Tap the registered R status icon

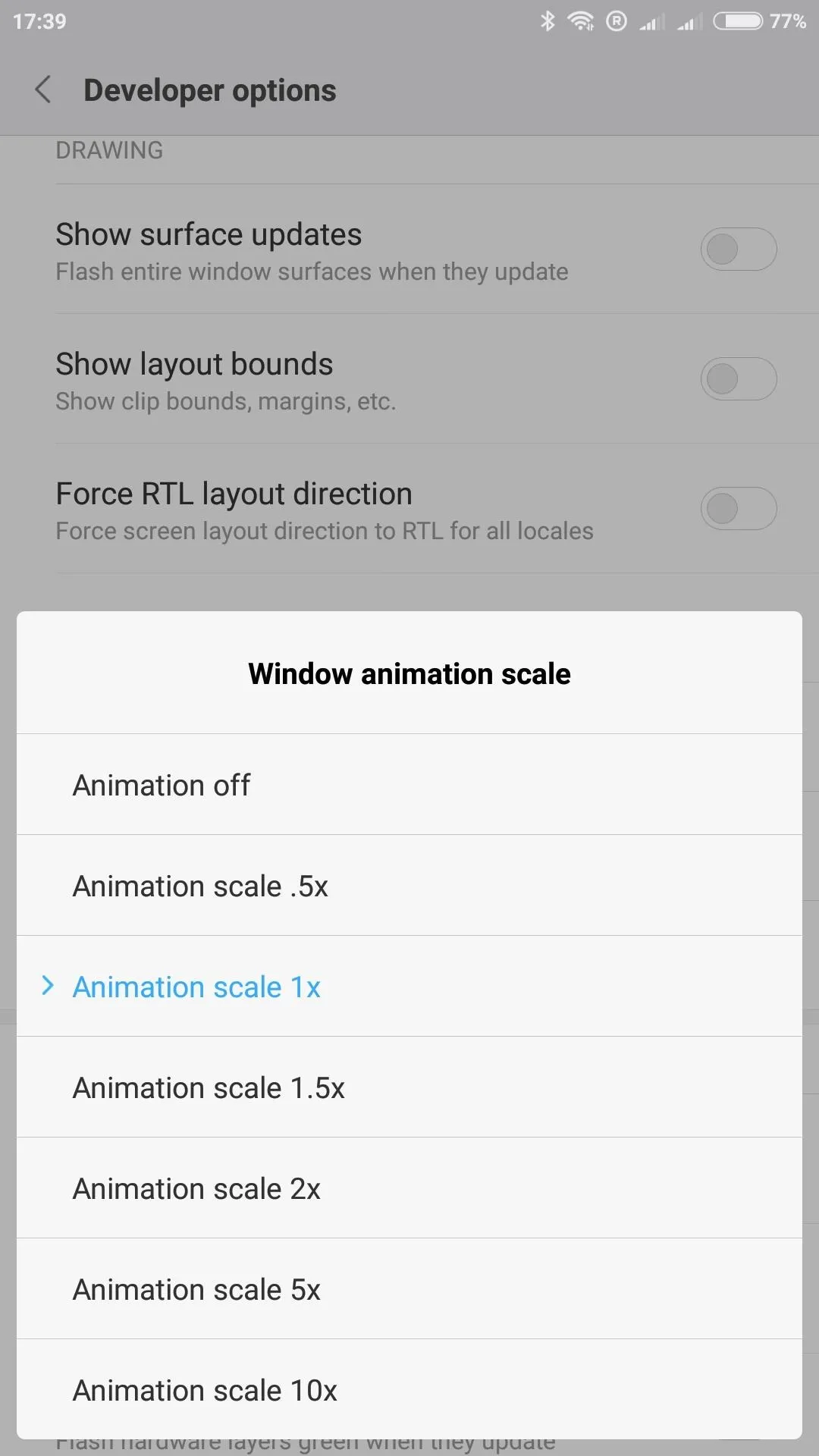(617, 21)
